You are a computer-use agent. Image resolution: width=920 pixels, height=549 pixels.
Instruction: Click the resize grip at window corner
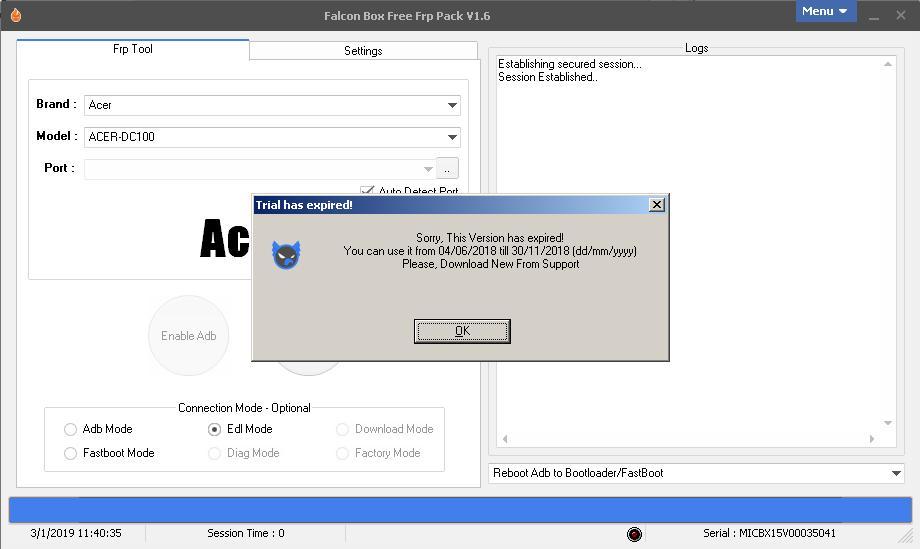pyautogui.click(x=907, y=535)
